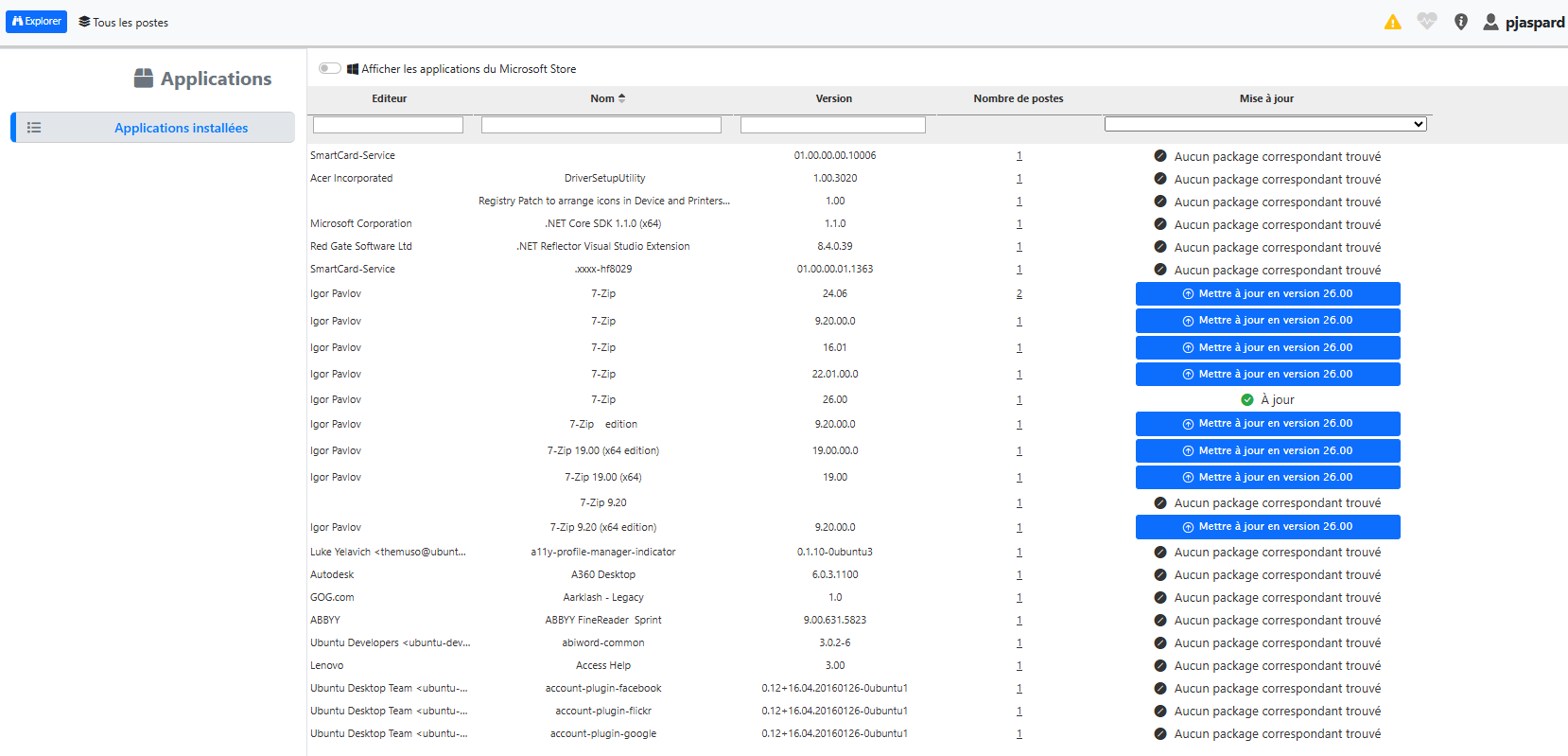Viewport: 1568px width, 756px height.
Task: Click the green À jour check icon
Action: tap(1246, 399)
